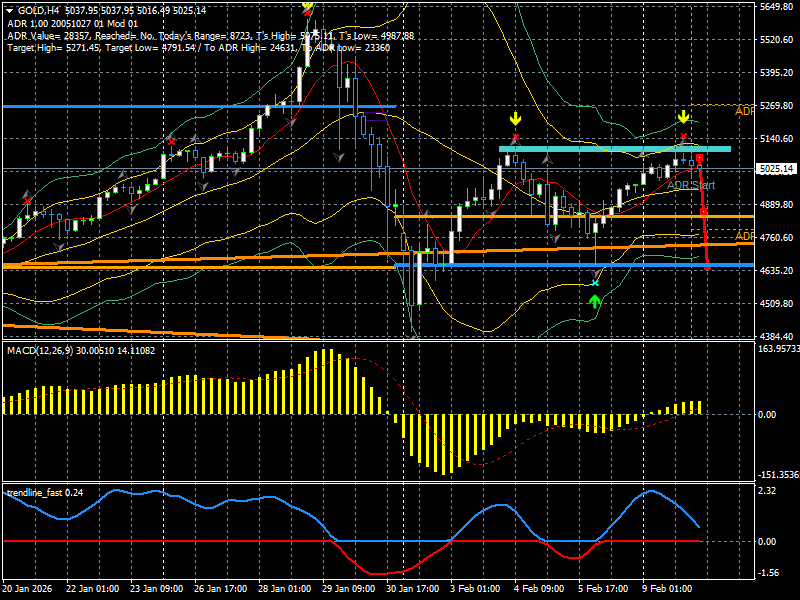Click the lower orange ADR label near 4760.60

(x=744, y=236)
